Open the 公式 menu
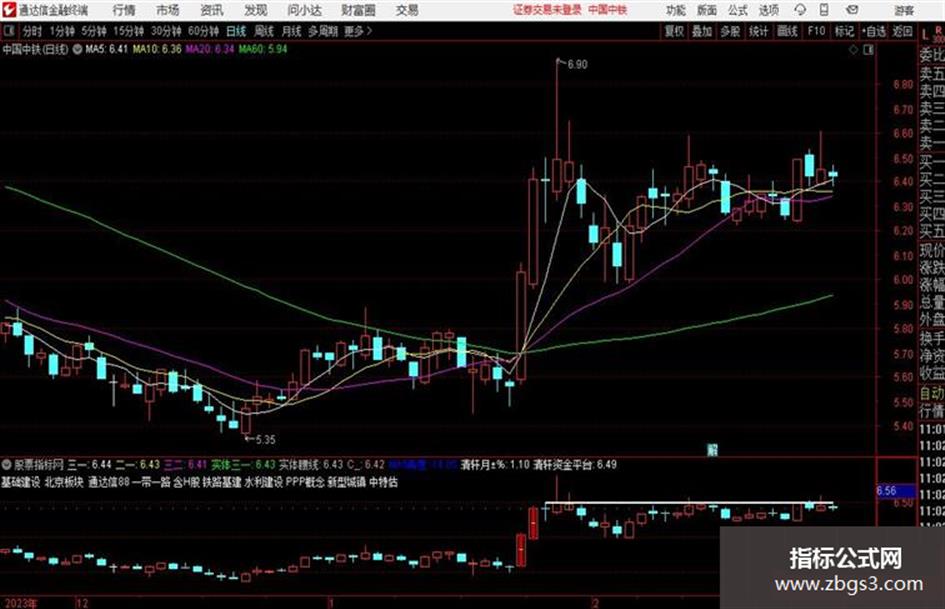 [738, 10]
